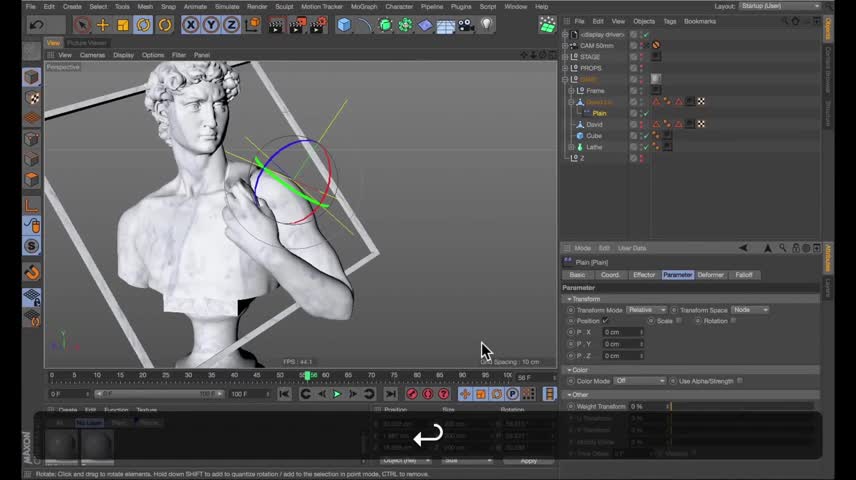Add a camera object
The image size is (856, 480).
pos(466,25)
